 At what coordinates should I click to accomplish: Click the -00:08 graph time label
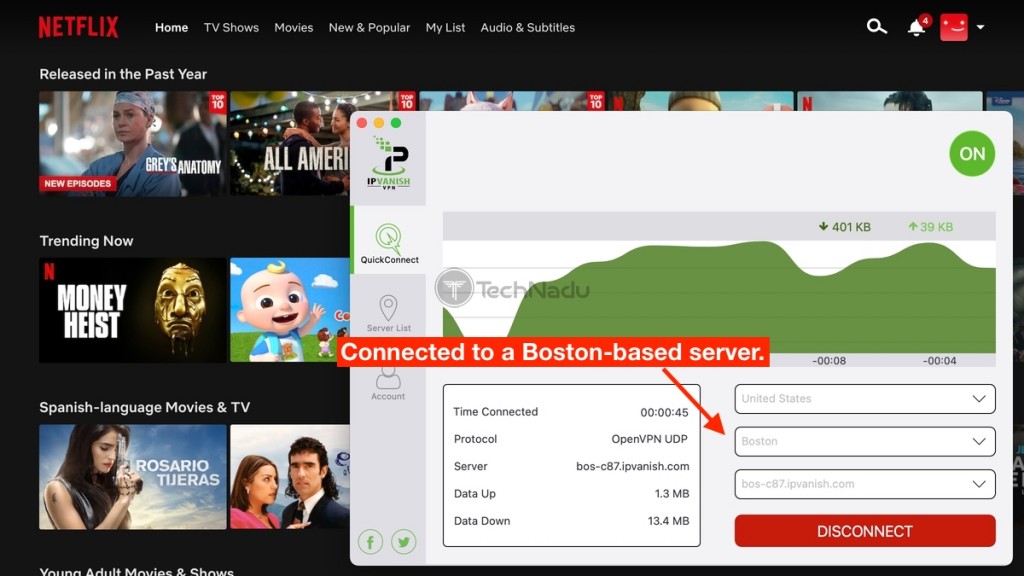[829, 360]
